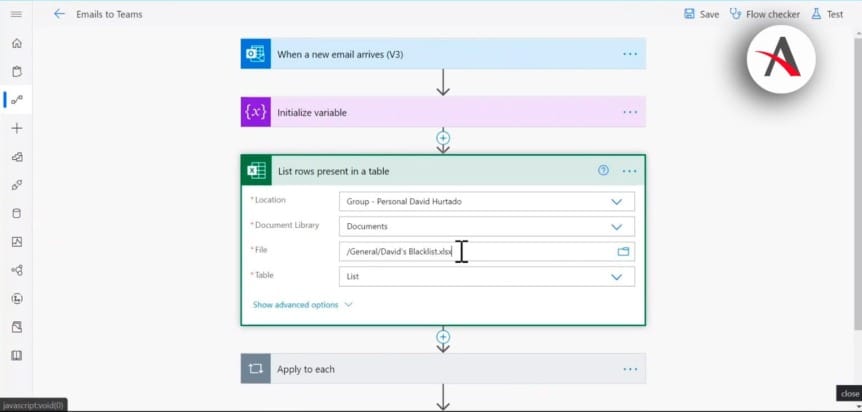This screenshot has width=862, height=412.
Task: Open menu for Apply to each
Action: pyautogui.click(x=630, y=369)
